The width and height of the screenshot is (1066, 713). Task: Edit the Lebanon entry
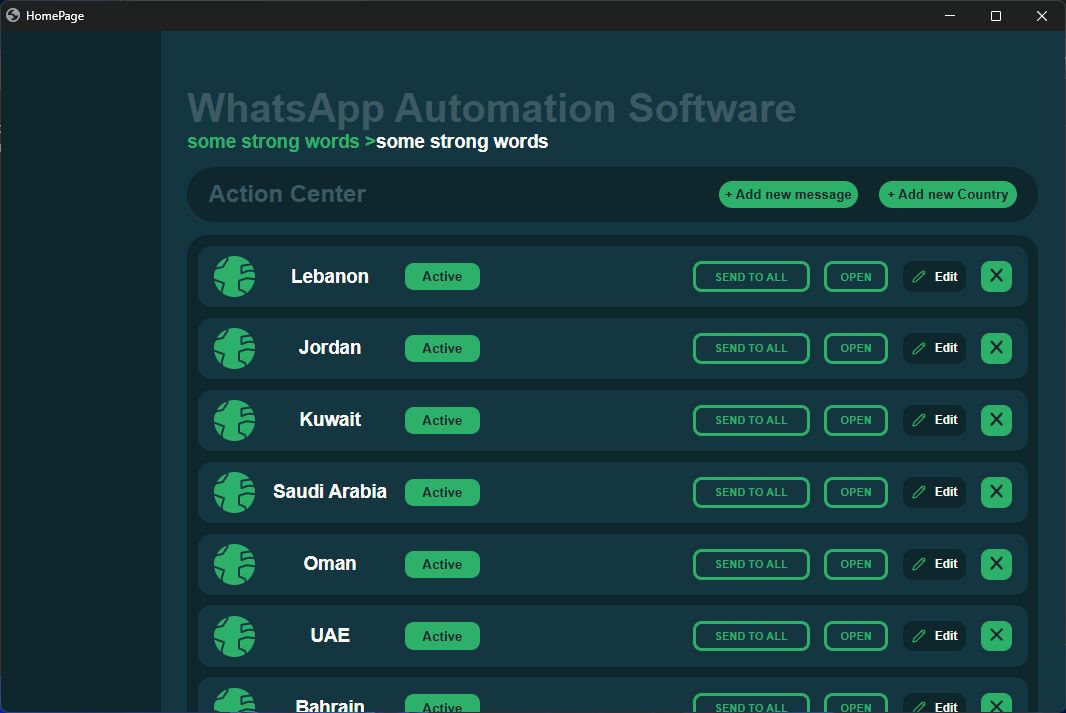[x=934, y=277]
